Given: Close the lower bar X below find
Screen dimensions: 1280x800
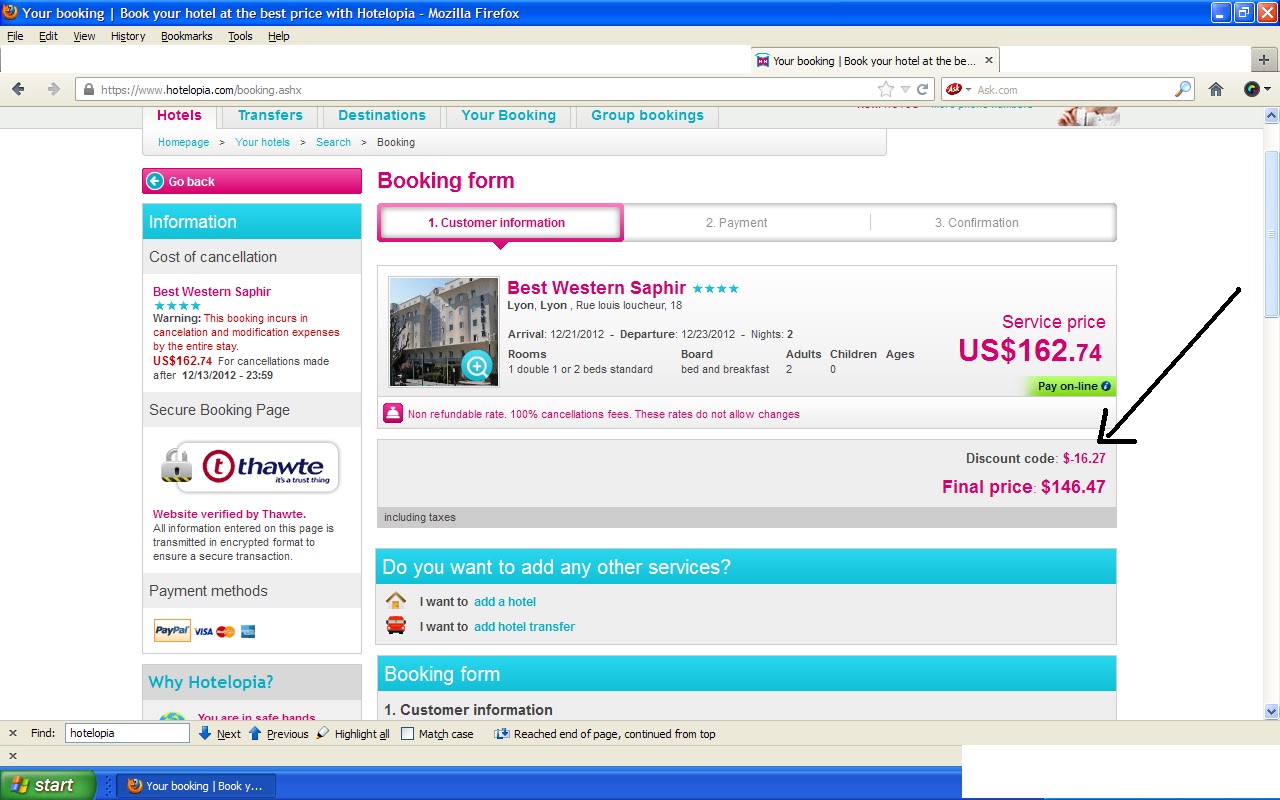Looking at the screenshot, I should tap(13, 756).
